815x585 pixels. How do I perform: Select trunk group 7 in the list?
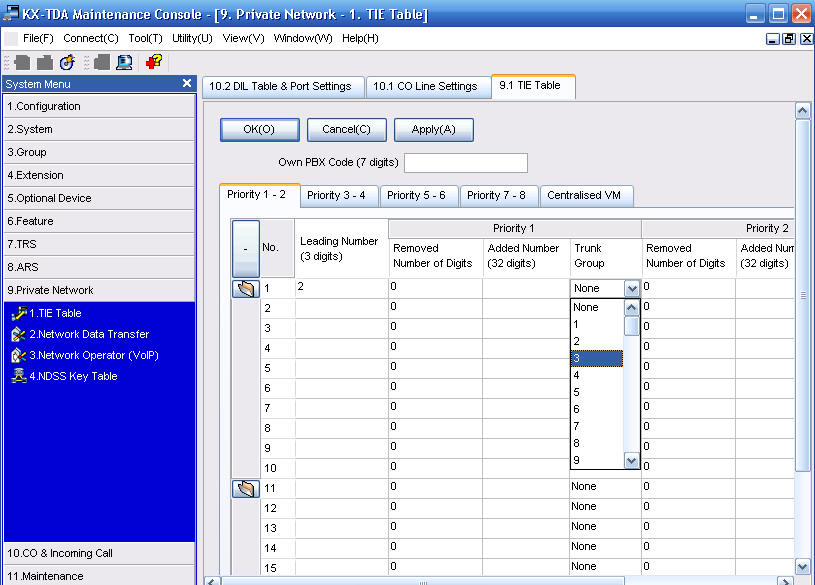pos(597,426)
